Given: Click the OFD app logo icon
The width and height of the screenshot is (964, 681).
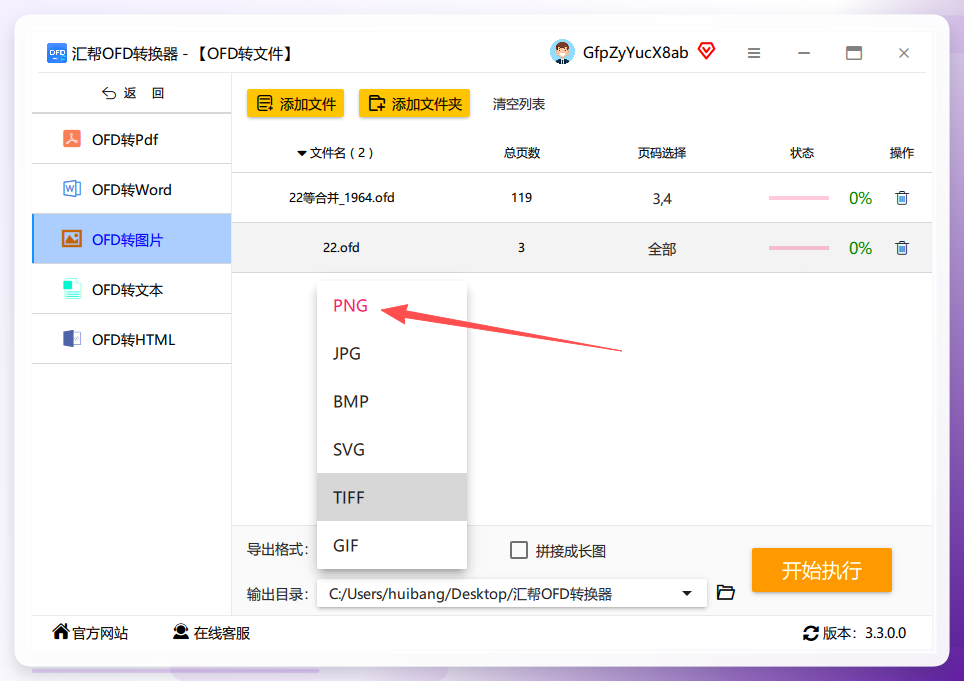Looking at the screenshot, I should [57, 53].
